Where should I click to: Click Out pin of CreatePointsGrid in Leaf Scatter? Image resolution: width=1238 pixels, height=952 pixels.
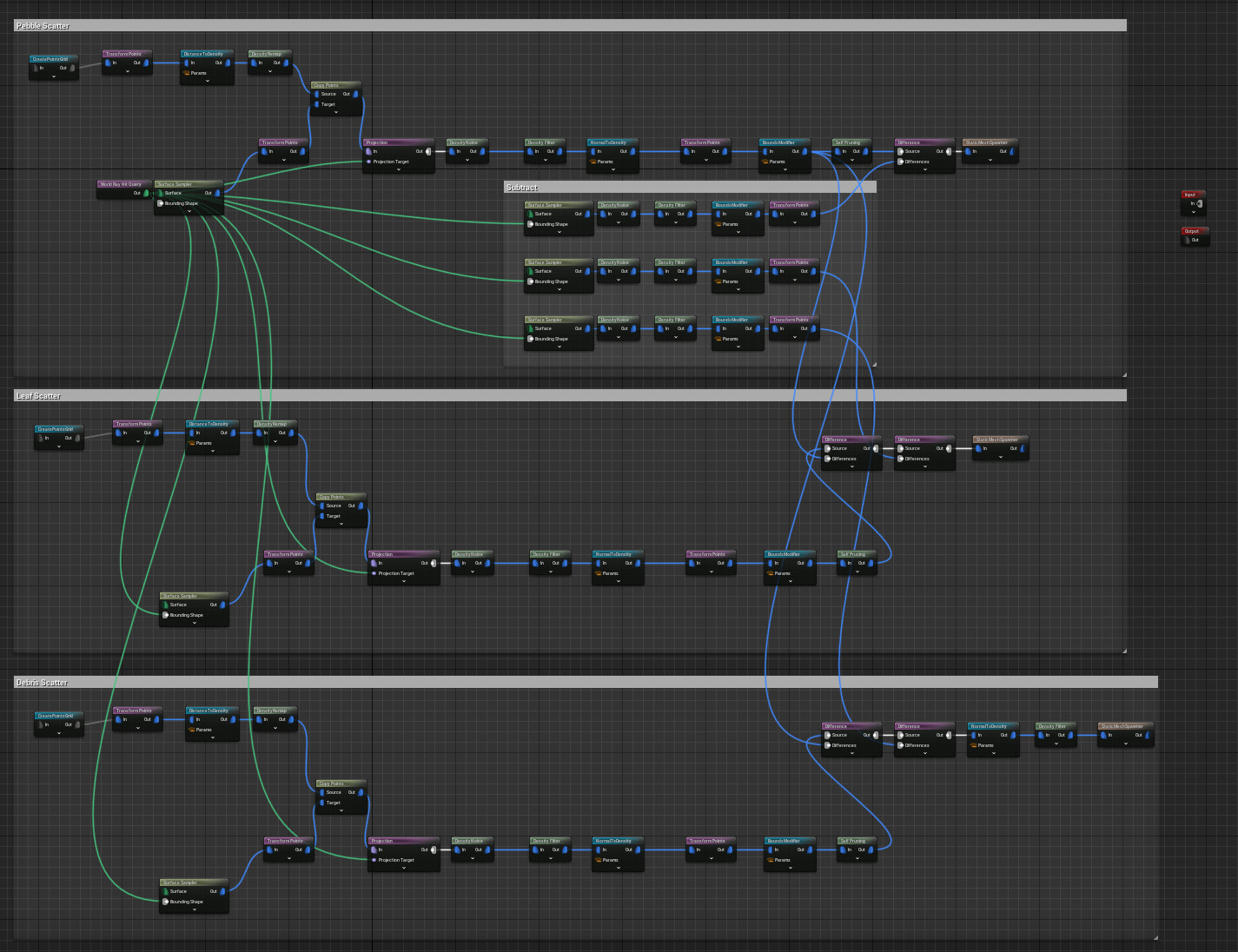pos(77,438)
